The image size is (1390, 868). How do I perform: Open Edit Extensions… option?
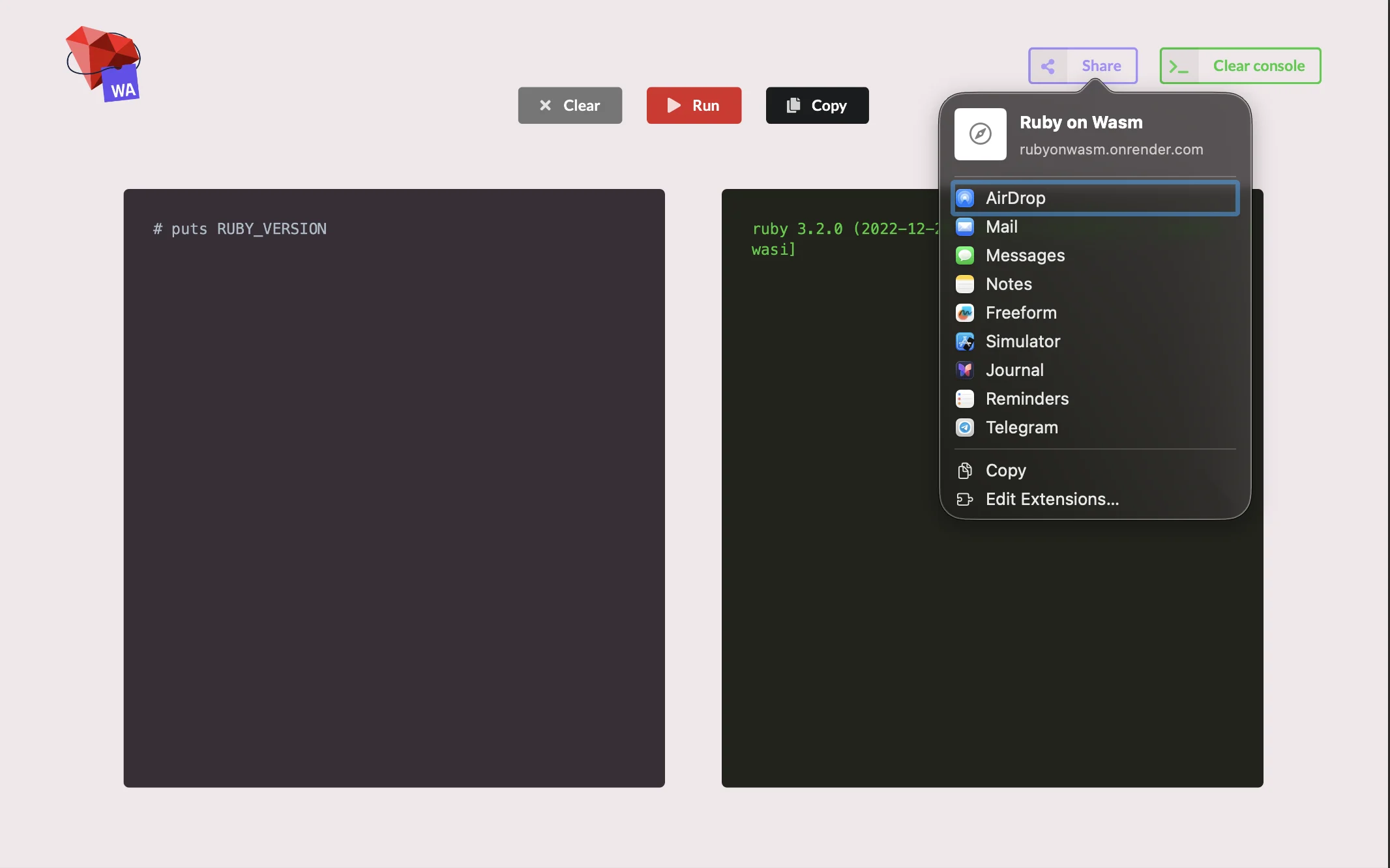pyautogui.click(x=1052, y=499)
